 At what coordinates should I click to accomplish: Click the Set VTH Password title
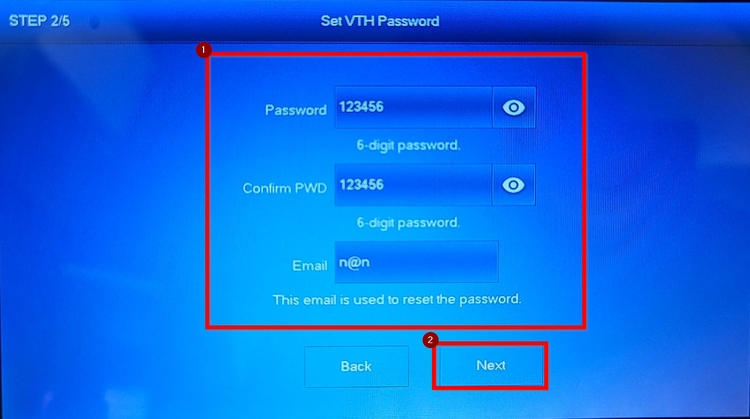[x=380, y=21]
